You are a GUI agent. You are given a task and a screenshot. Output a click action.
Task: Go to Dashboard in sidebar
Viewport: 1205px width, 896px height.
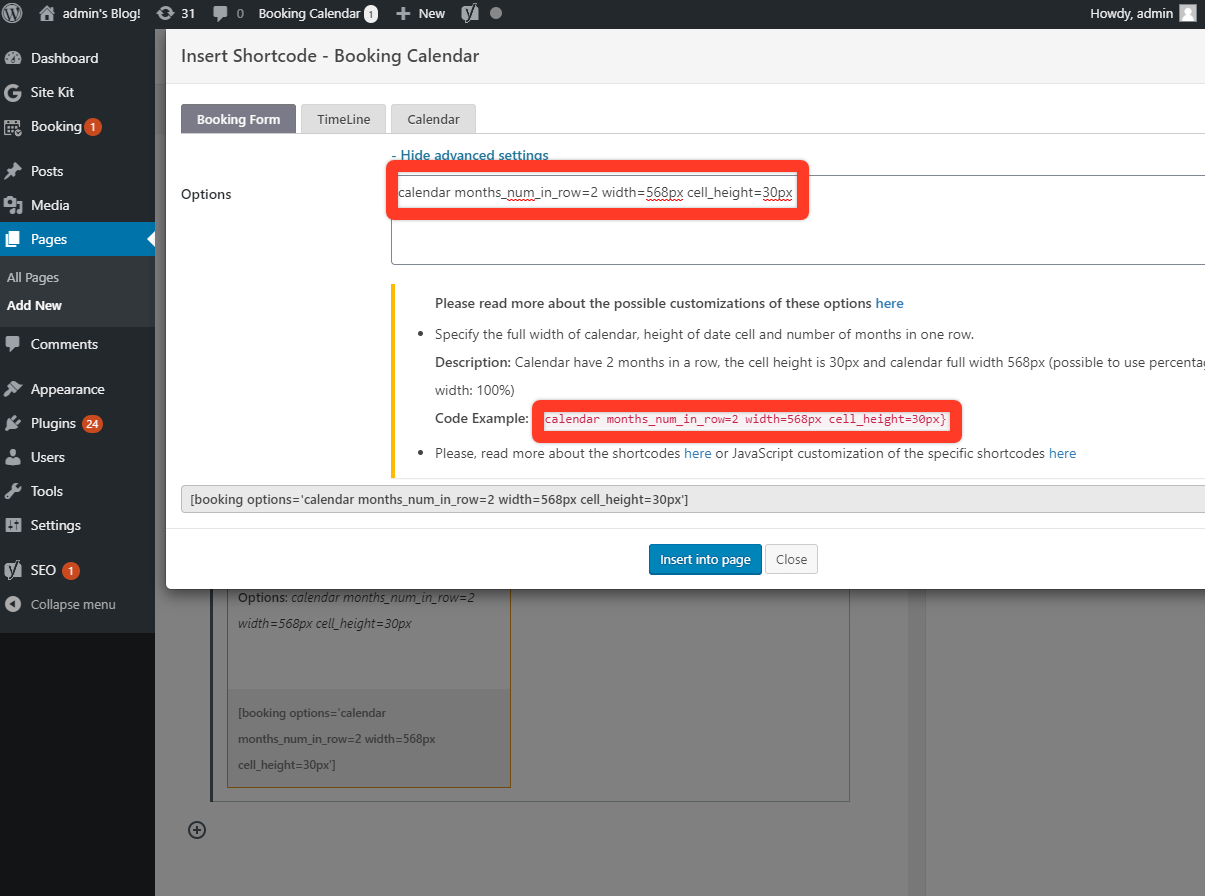click(77, 58)
